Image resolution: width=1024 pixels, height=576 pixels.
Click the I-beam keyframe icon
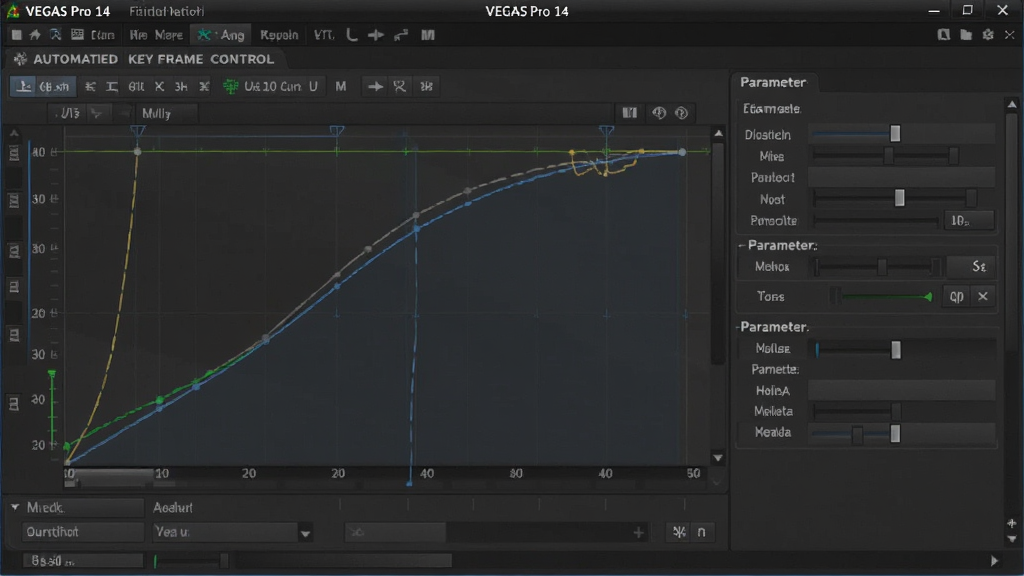[112, 86]
